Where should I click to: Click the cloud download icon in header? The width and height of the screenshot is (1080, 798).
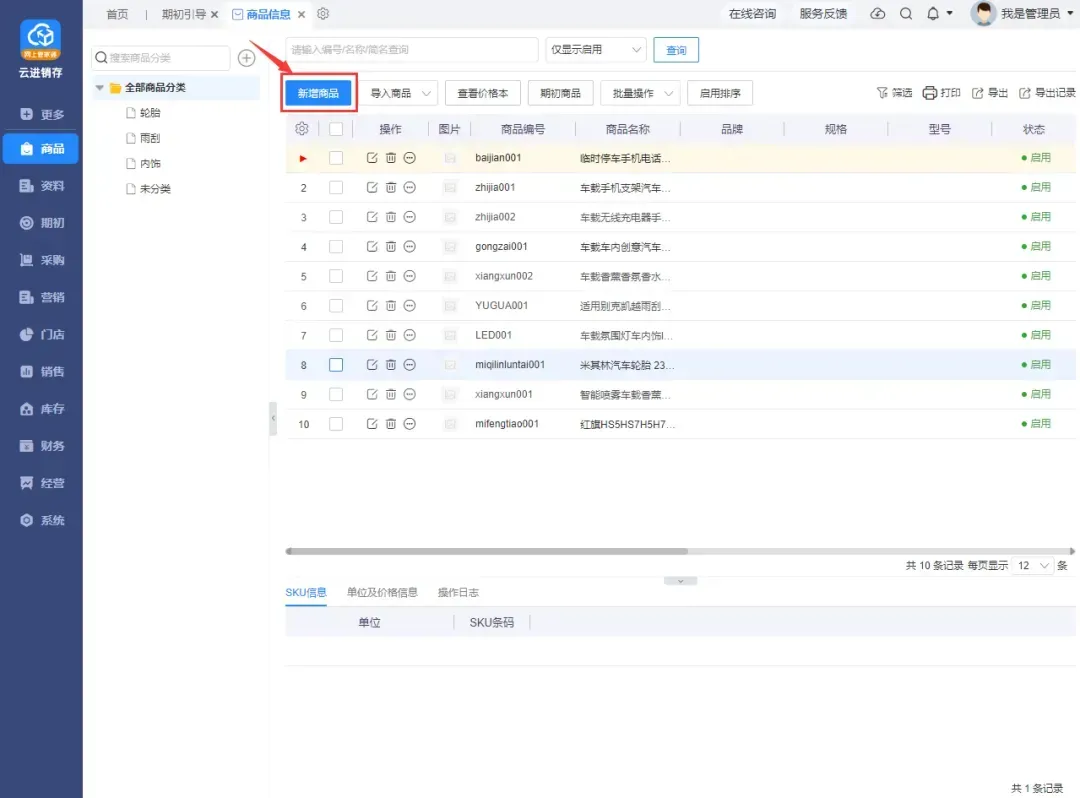(x=878, y=14)
